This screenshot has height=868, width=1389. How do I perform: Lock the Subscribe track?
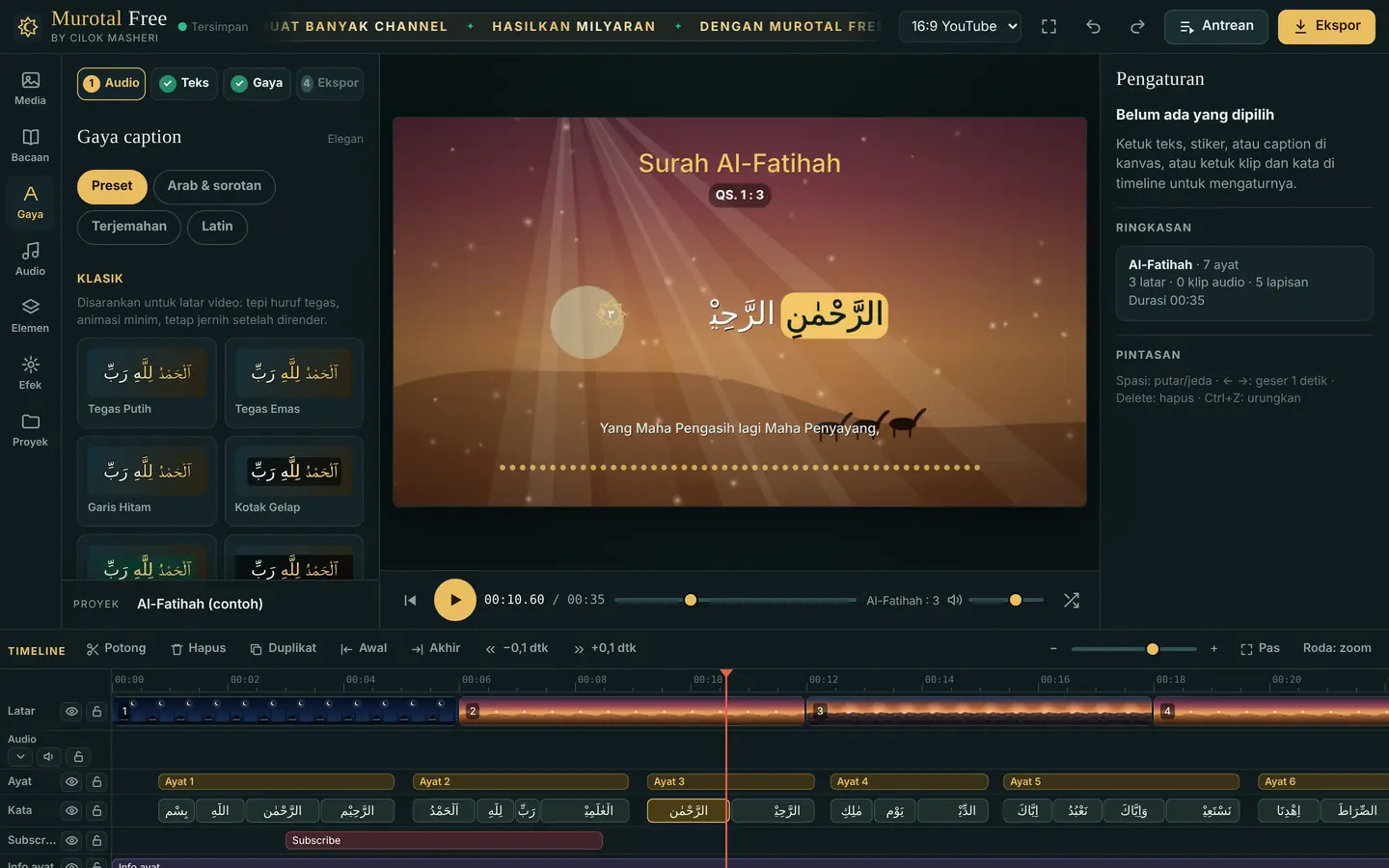tap(96, 841)
